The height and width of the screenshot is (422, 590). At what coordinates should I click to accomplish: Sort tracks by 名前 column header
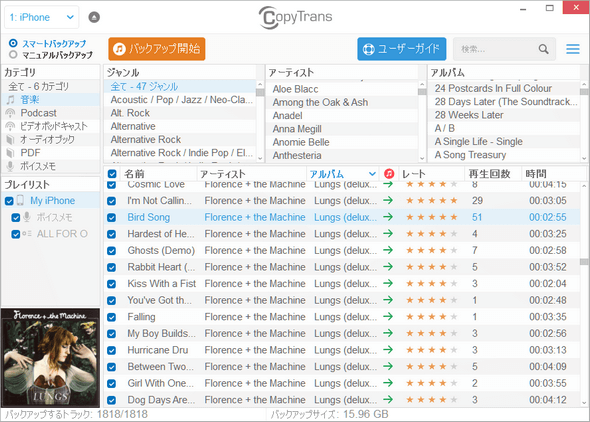click(x=134, y=174)
